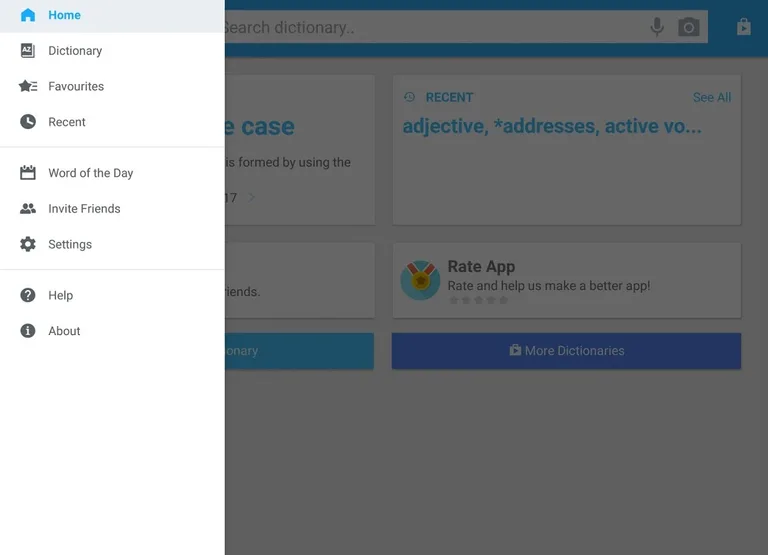Tap the Help question mark icon
The height and width of the screenshot is (555, 768).
tap(28, 296)
